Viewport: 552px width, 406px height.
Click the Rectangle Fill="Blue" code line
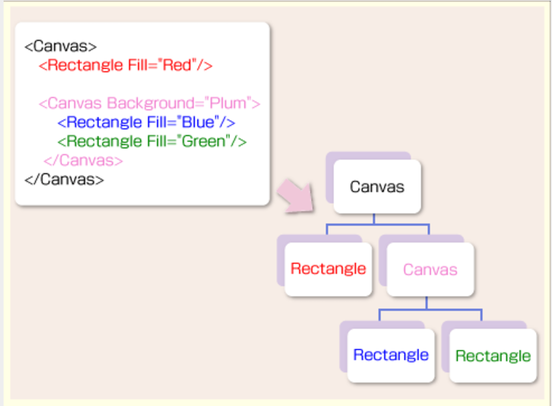(x=146, y=122)
